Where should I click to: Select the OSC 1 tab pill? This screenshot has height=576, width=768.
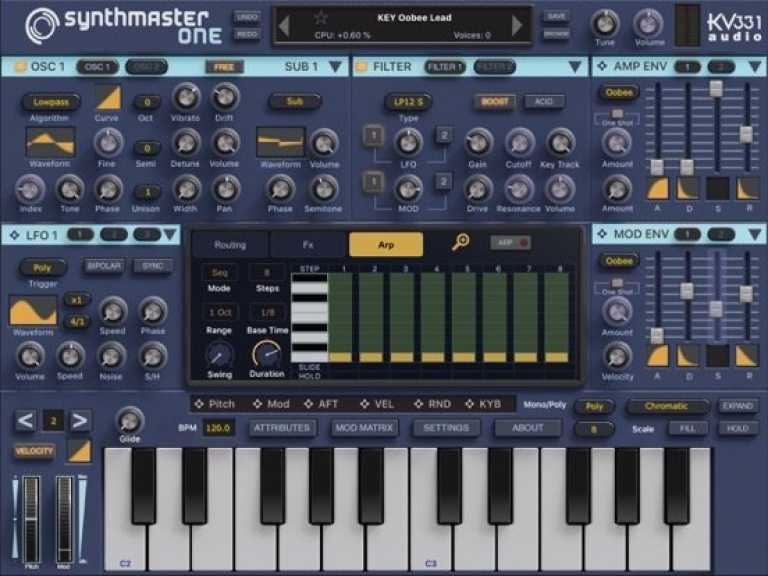pyautogui.click(x=97, y=67)
